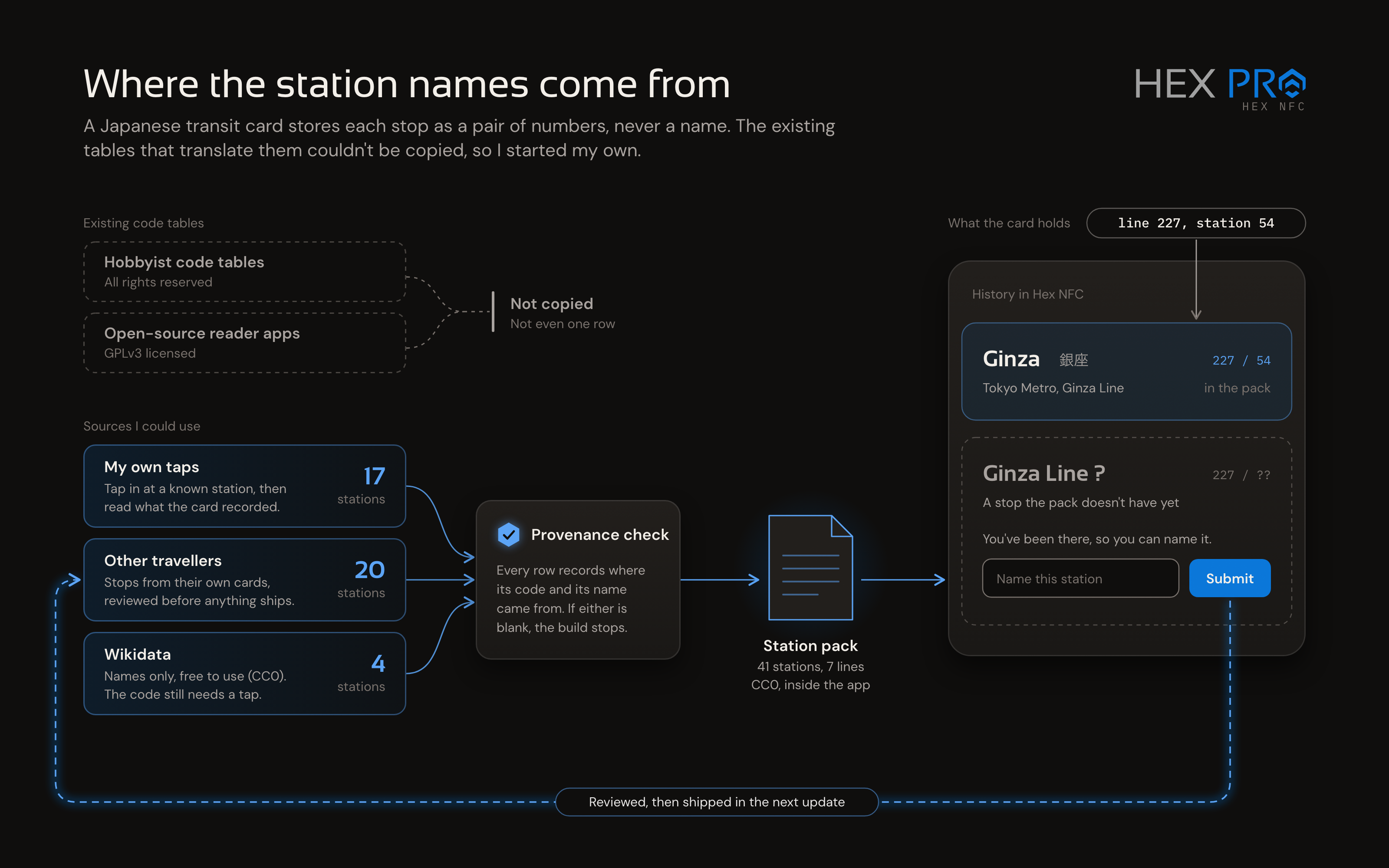Click the '20' stations count
1389x868 pixels.
(x=370, y=569)
